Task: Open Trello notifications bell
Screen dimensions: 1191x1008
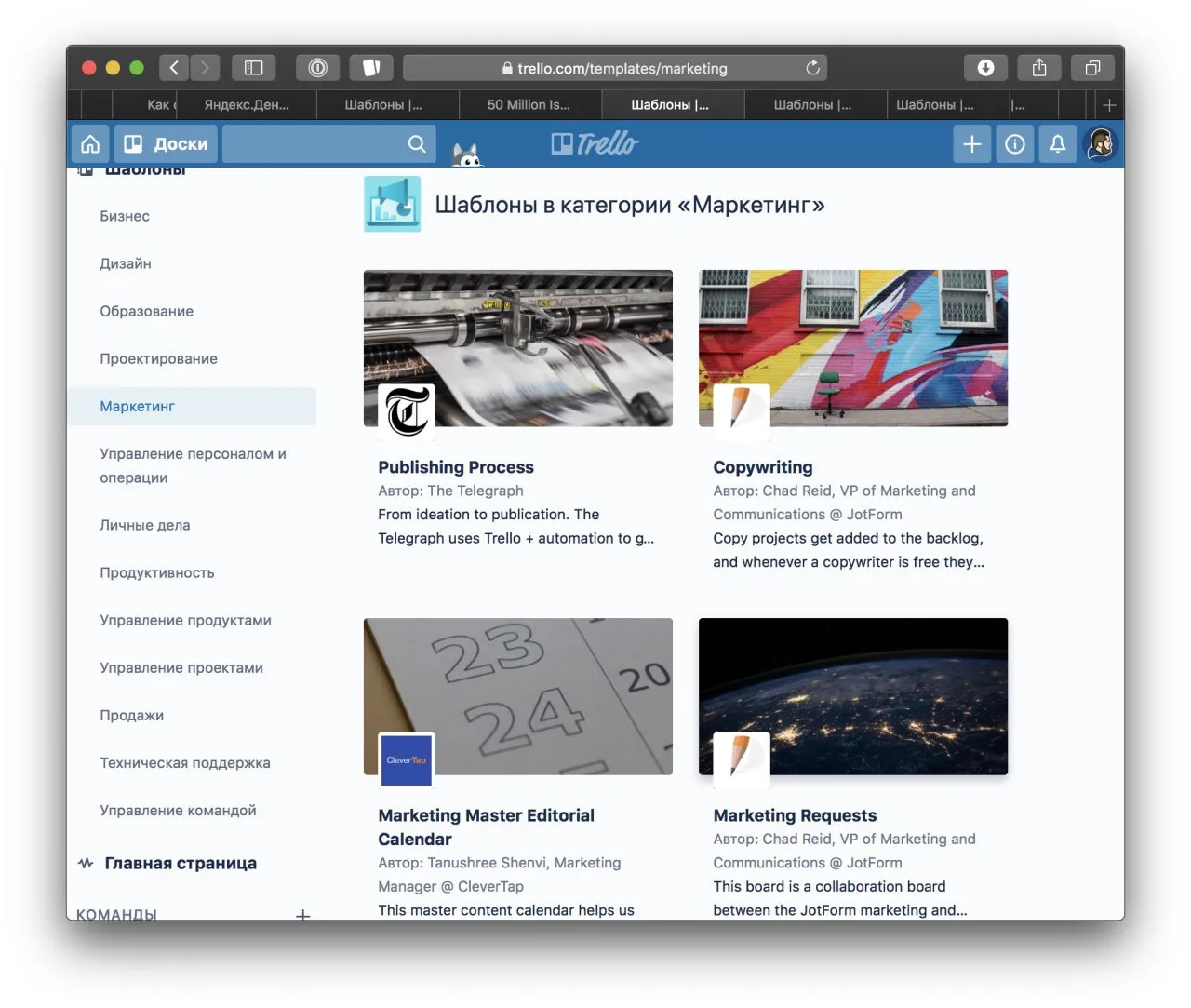Action: tap(1058, 144)
